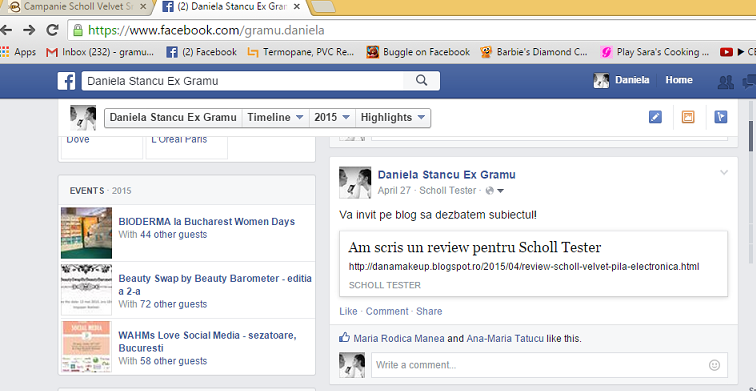Open Daniela profile link in header
Screen dimensions: 756x391
point(622,81)
